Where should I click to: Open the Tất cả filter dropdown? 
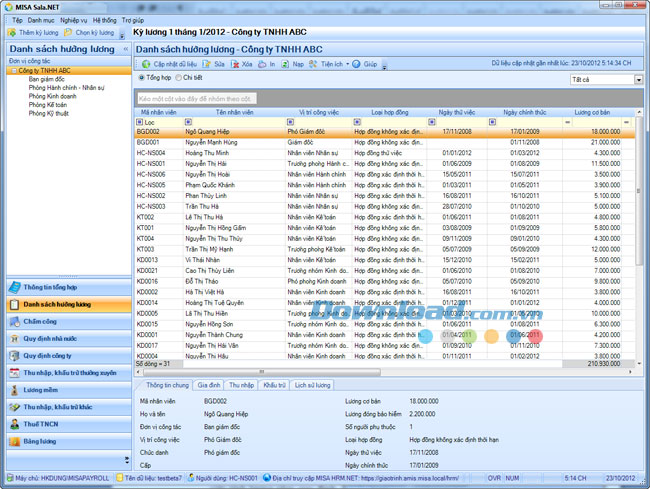tap(606, 79)
